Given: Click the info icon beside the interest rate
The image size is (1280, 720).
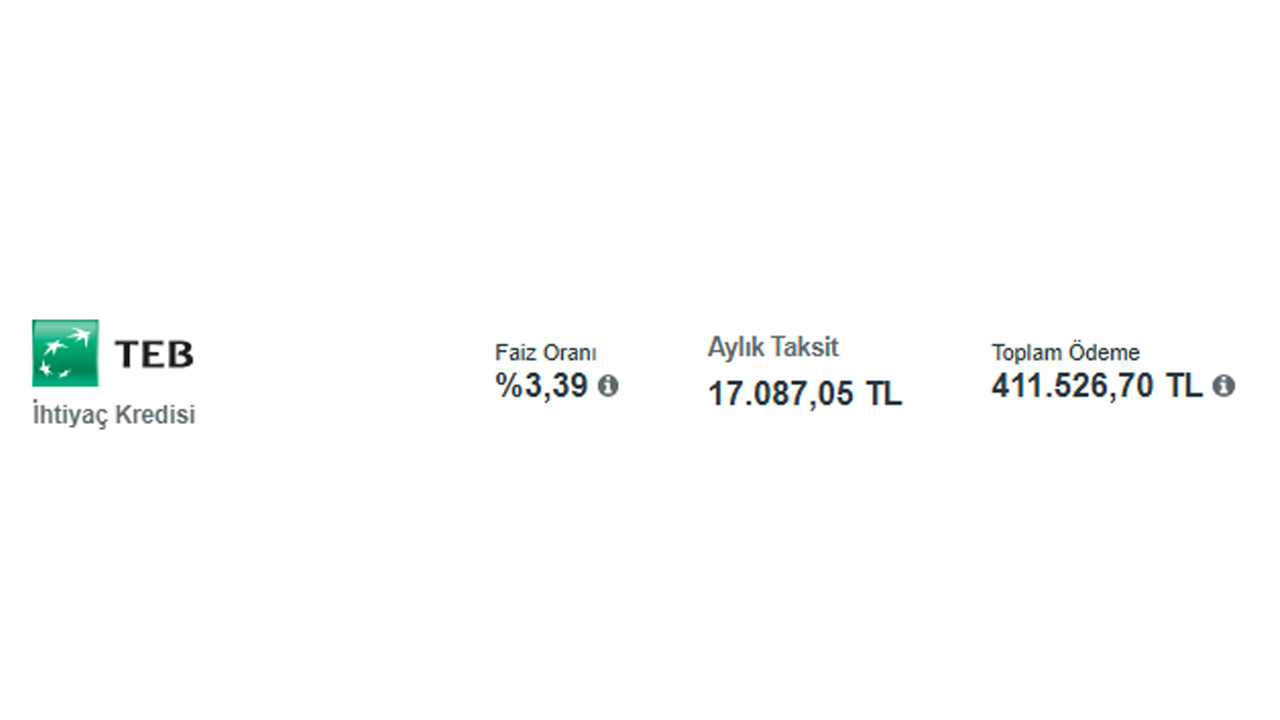Looking at the screenshot, I should 608,386.
